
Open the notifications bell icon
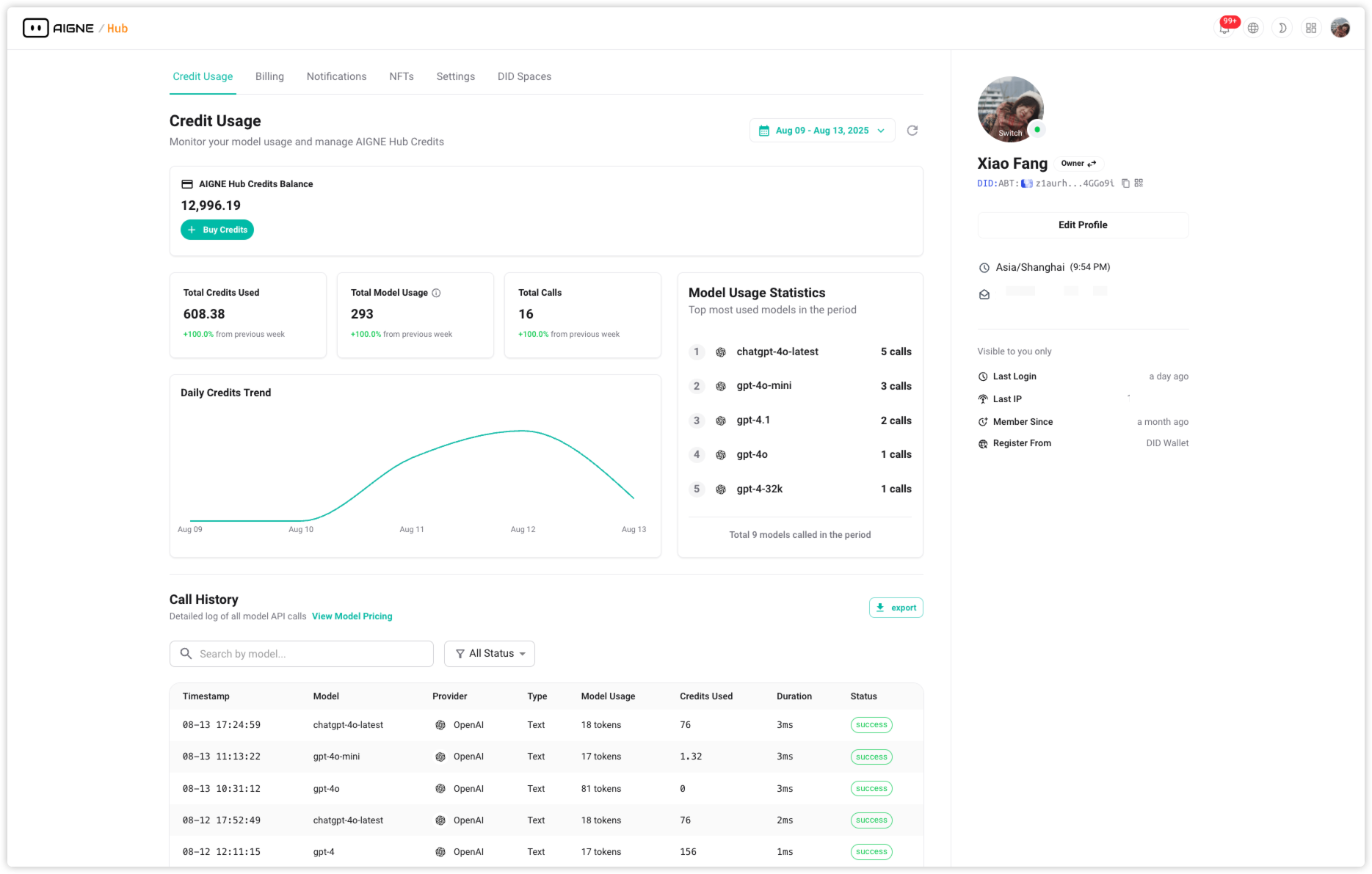1224,29
